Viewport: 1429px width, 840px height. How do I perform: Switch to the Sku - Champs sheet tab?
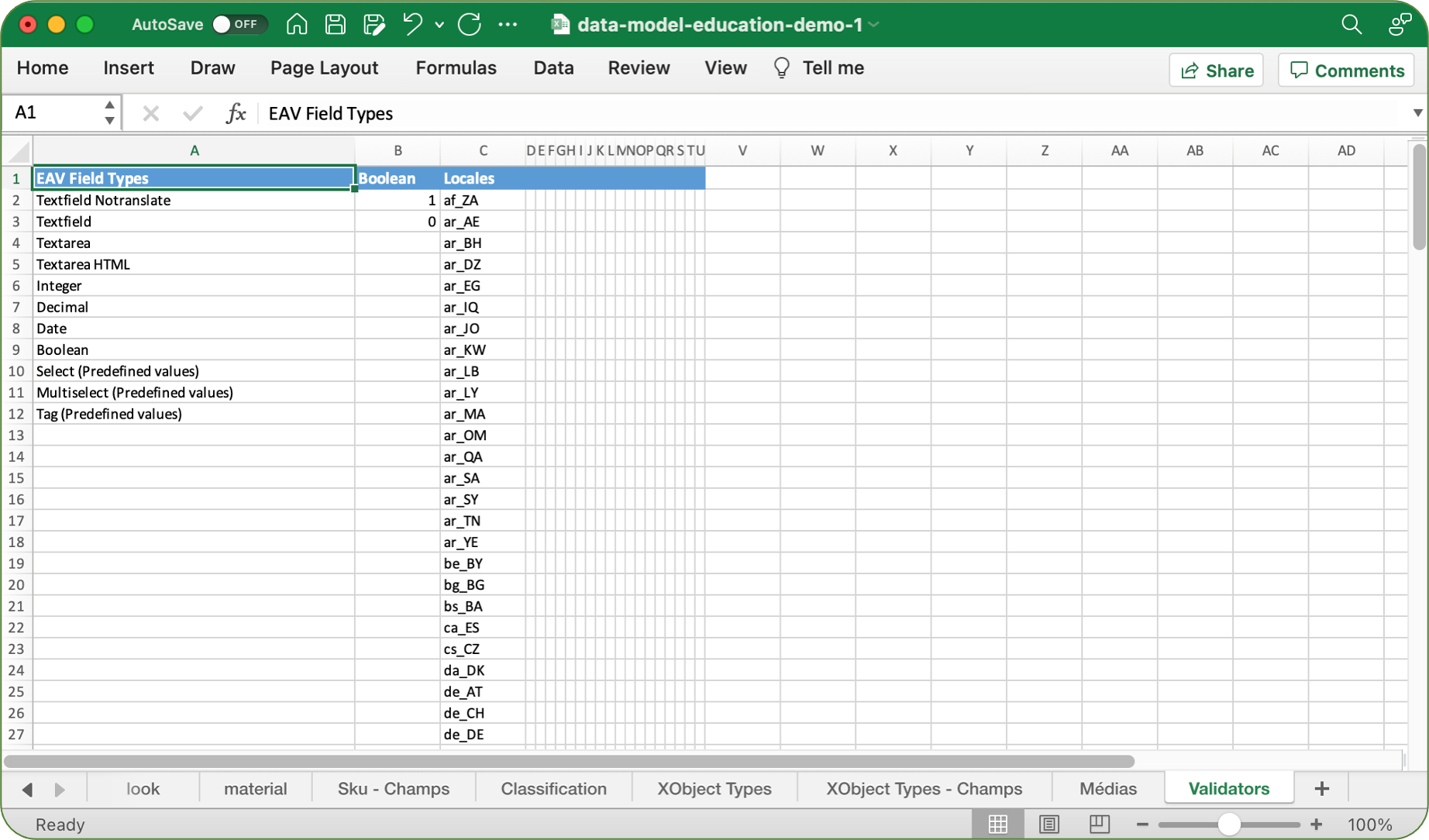coord(393,789)
